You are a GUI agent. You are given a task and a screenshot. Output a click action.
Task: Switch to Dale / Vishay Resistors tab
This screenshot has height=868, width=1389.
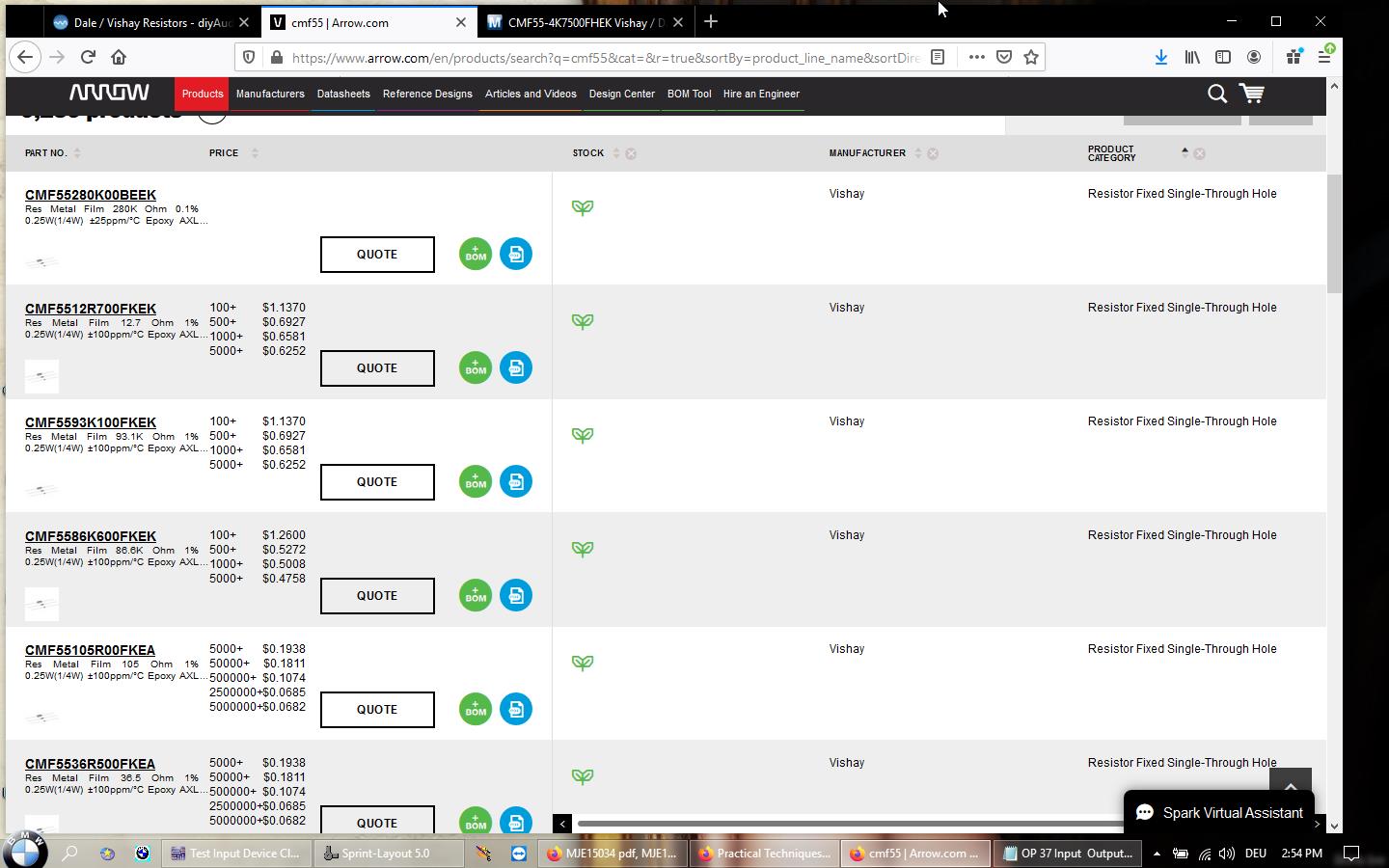coord(151,22)
